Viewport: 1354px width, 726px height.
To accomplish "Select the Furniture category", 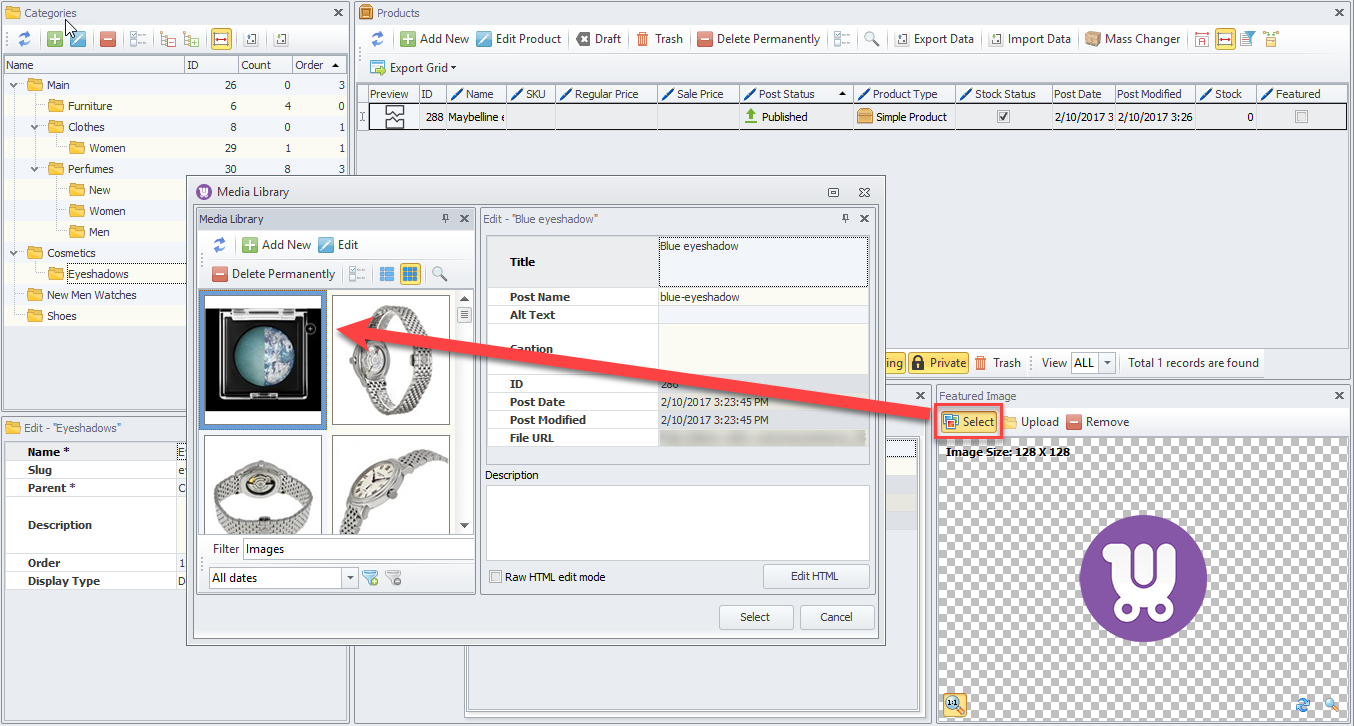I will 90,106.
